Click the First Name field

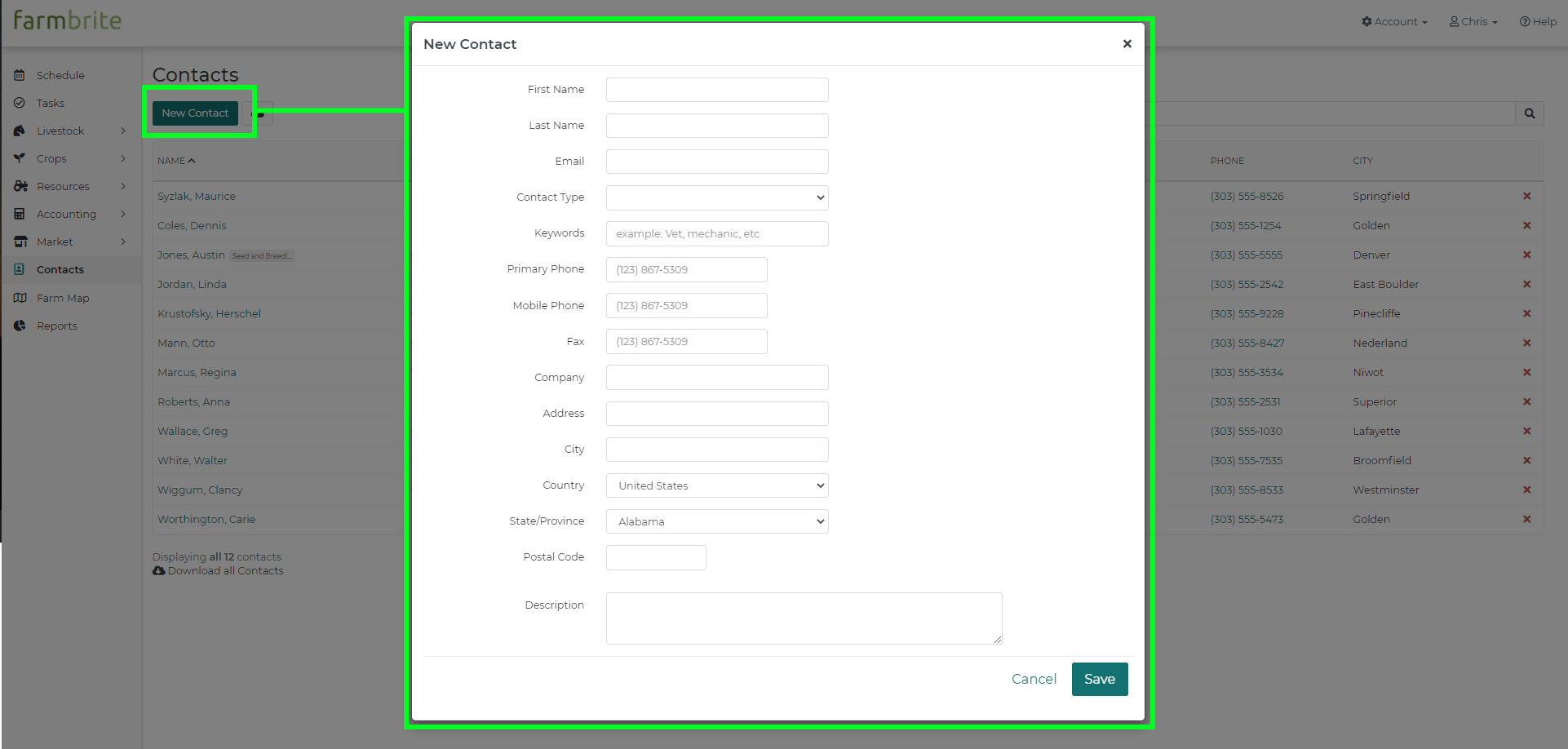(717, 90)
